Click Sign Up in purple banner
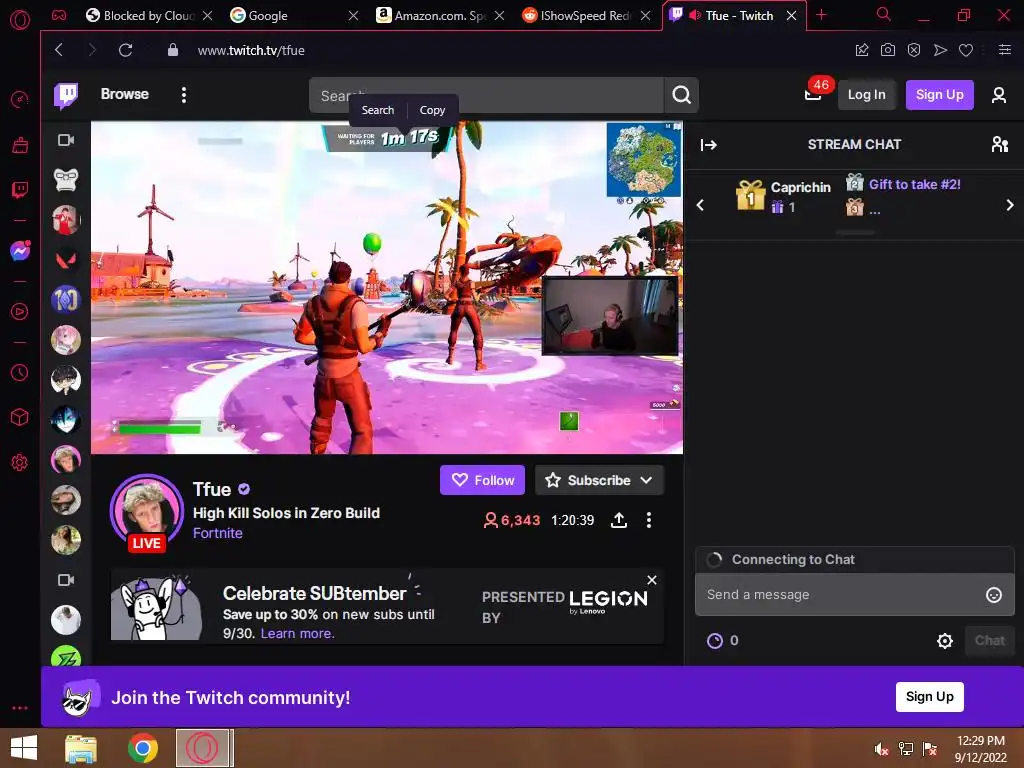1024x768 pixels. [929, 697]
